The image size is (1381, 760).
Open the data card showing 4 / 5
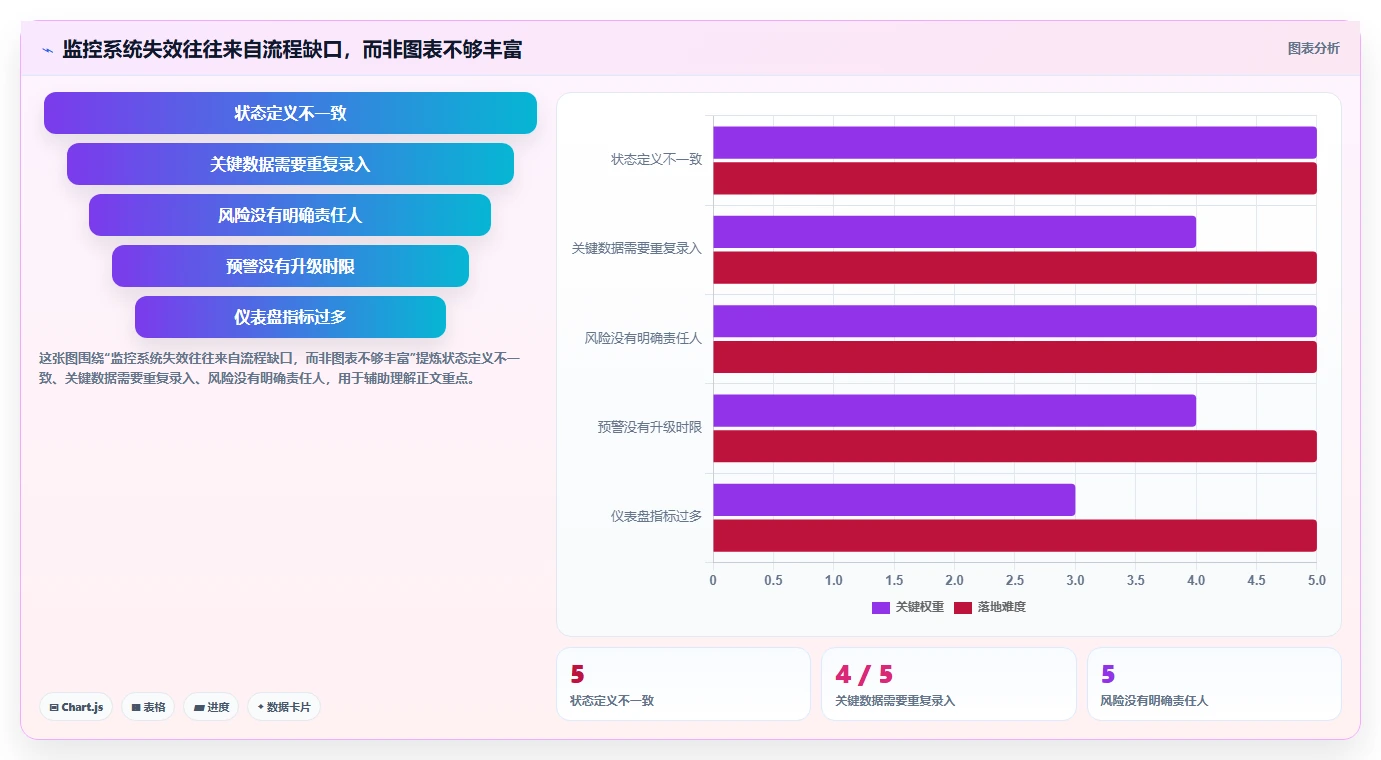(x=949, y=684)
